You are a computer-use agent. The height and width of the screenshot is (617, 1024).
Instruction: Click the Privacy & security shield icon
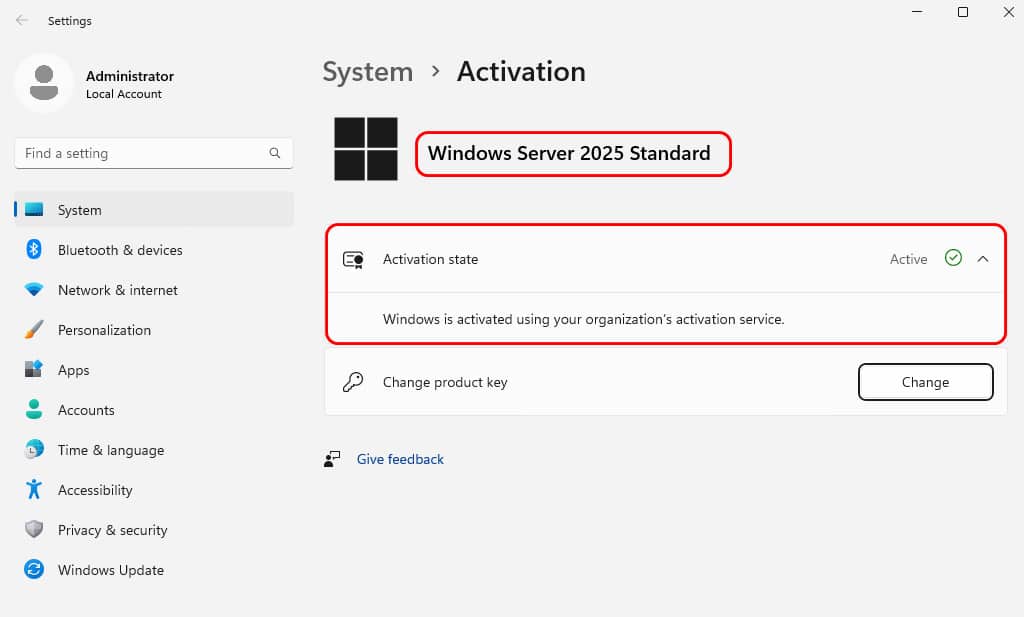[34, 529]
